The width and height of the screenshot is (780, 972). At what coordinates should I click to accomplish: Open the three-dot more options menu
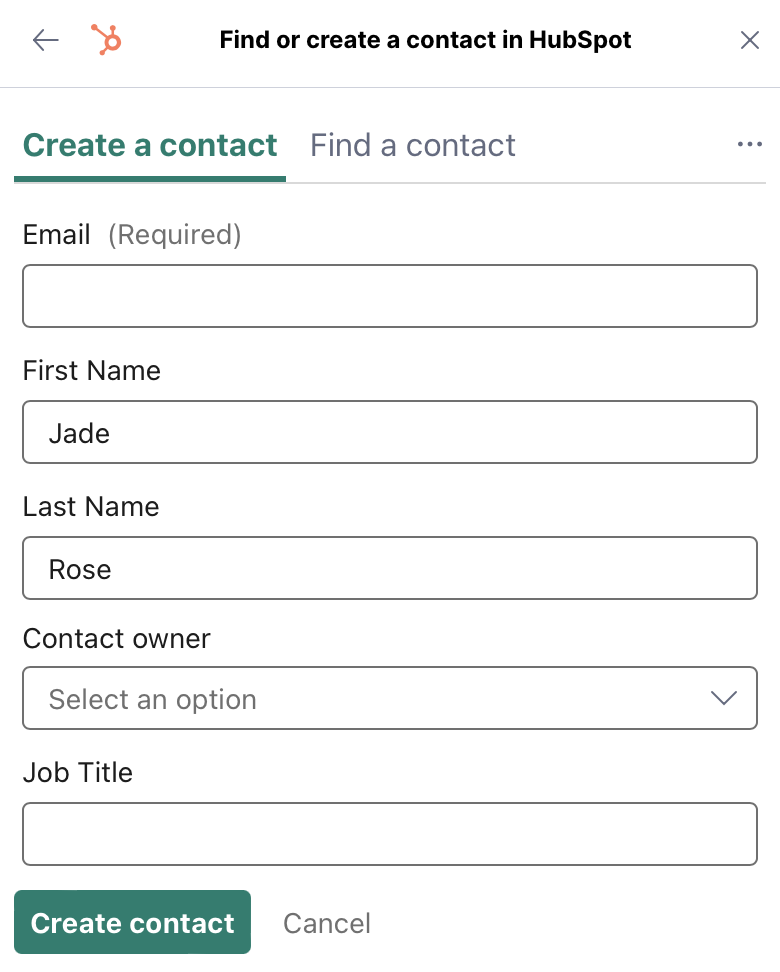tap(750, 144)
